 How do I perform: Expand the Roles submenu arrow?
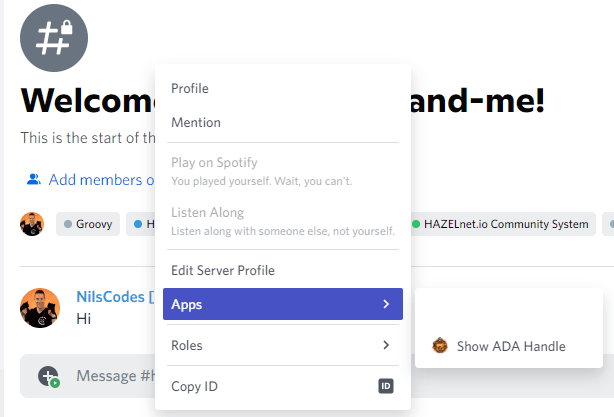[386, 345]
